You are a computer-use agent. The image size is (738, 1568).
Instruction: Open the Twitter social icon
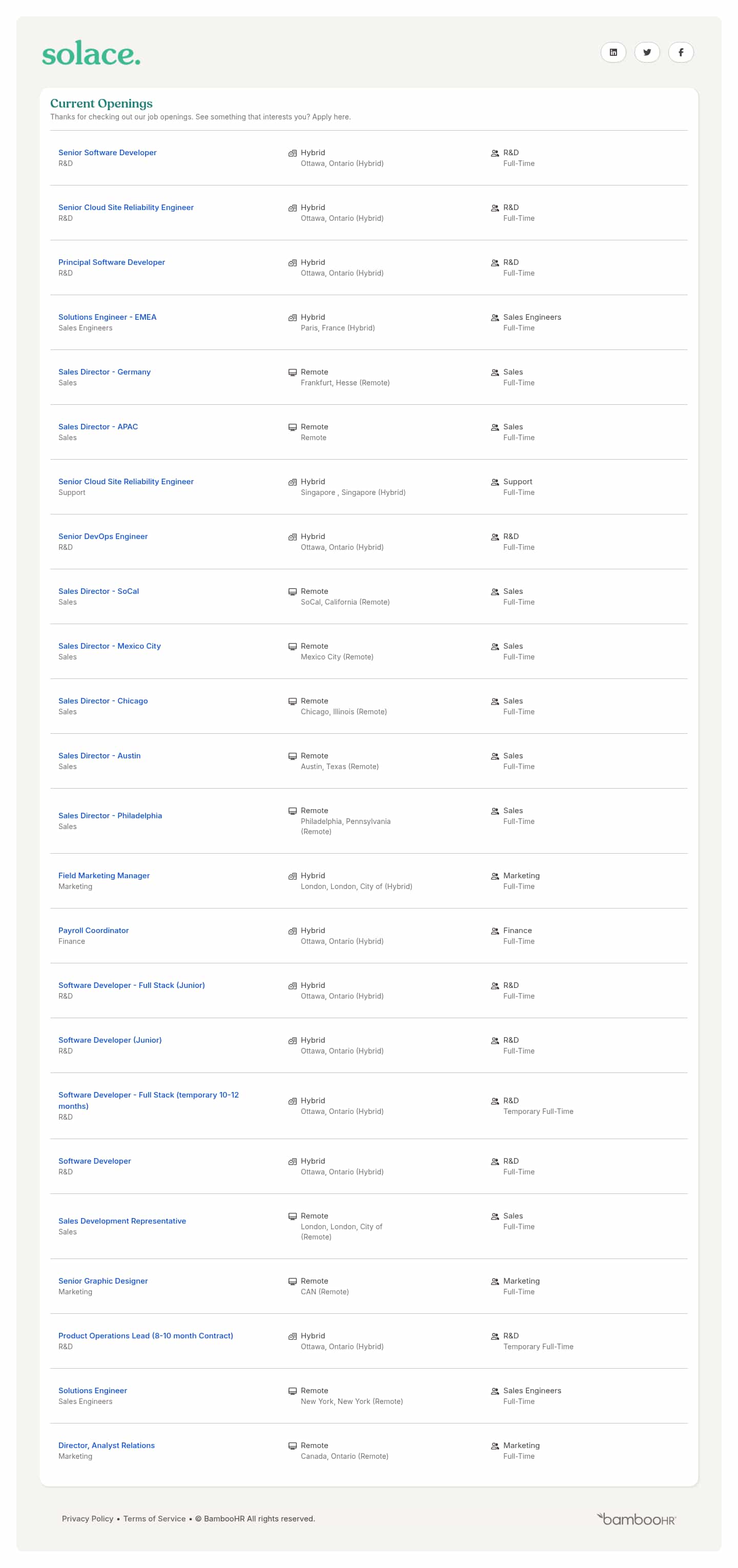point(647,52)
